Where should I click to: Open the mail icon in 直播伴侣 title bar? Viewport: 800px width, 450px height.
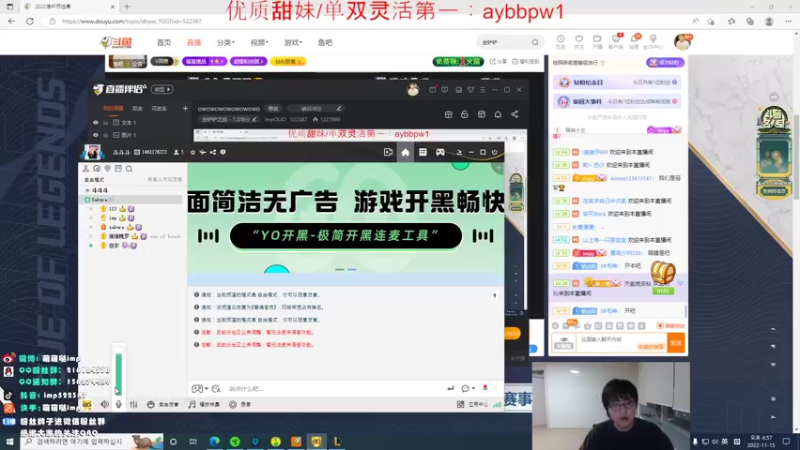coord(432,90)
